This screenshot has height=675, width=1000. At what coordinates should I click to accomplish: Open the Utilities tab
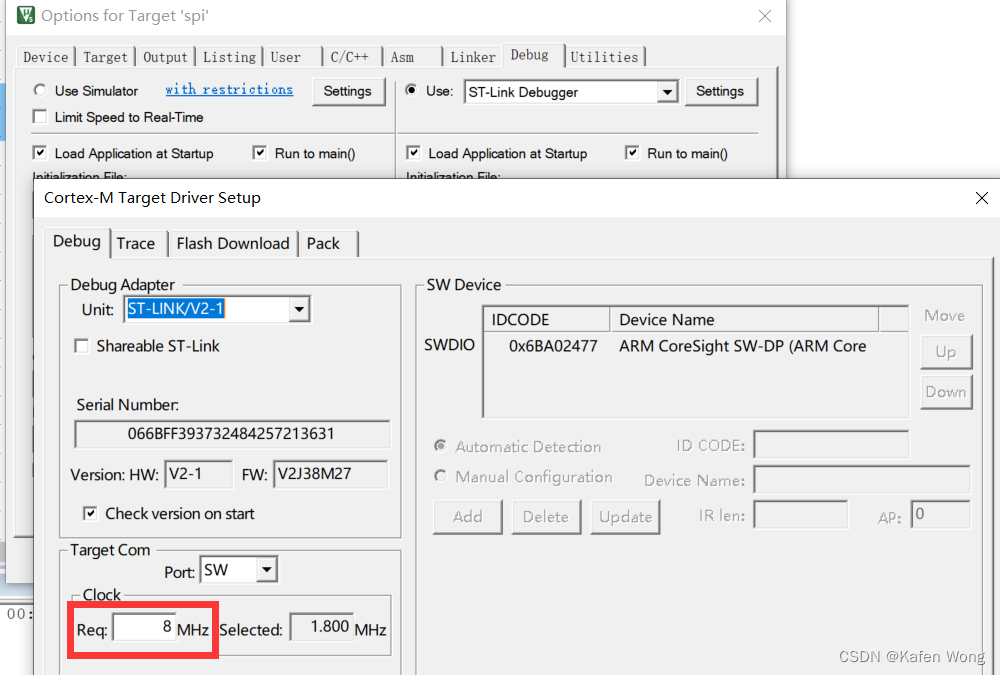(x=604, y=57)
